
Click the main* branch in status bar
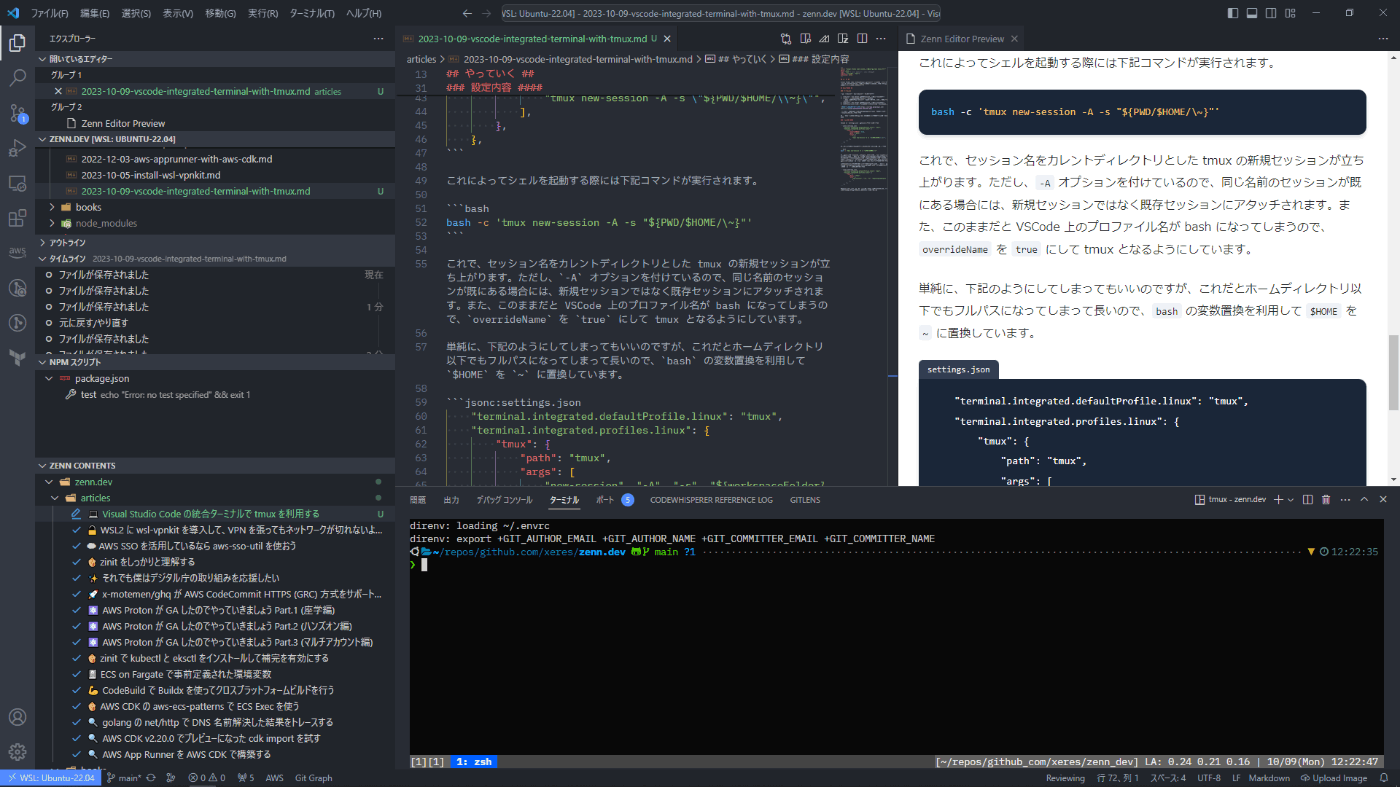(124, 778)
